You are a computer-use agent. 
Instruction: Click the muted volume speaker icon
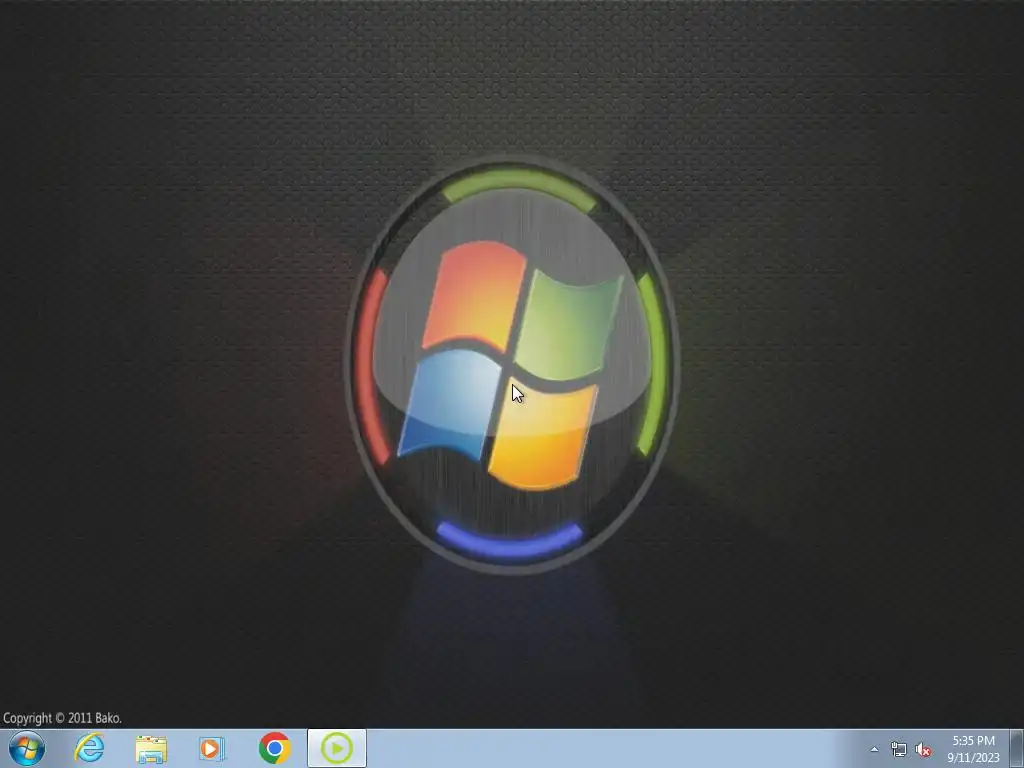coord(923,750)
